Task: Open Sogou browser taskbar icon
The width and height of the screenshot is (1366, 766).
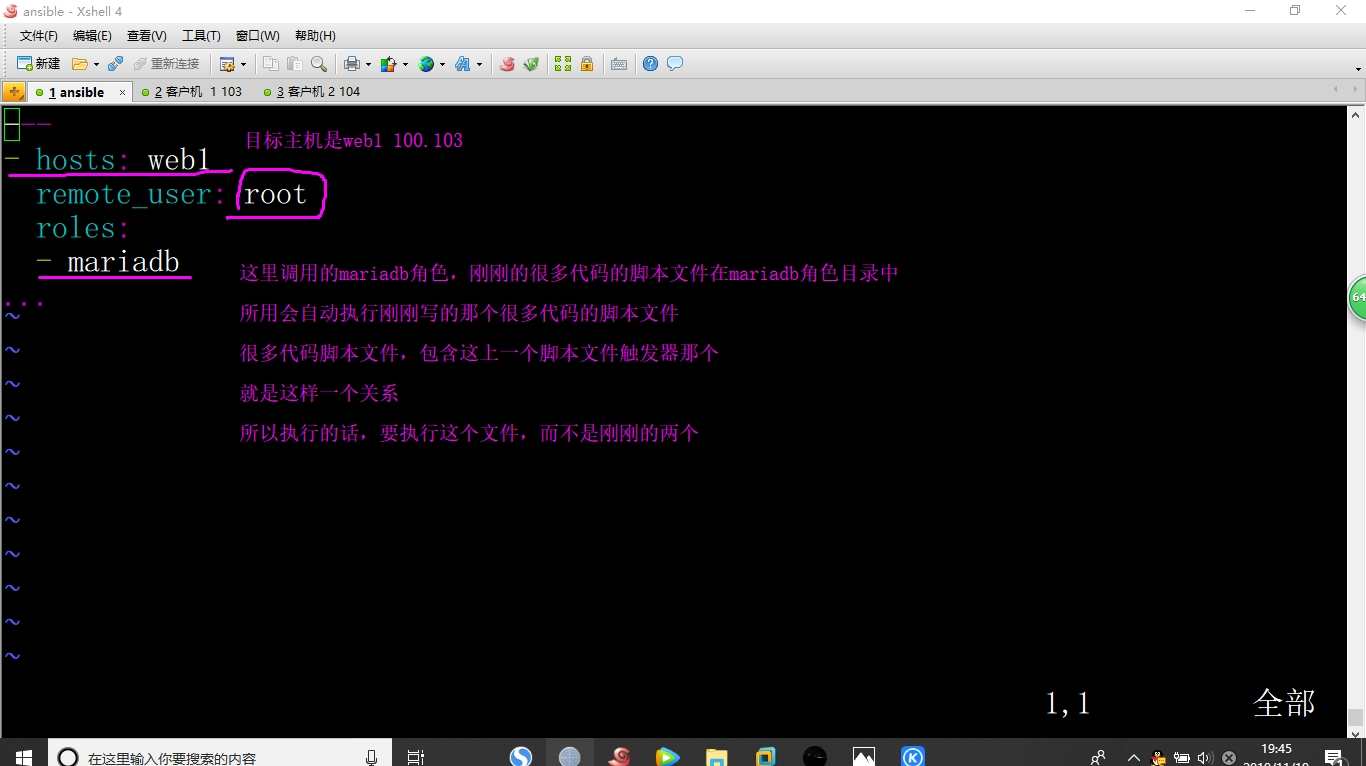Action: coord(521,757)
